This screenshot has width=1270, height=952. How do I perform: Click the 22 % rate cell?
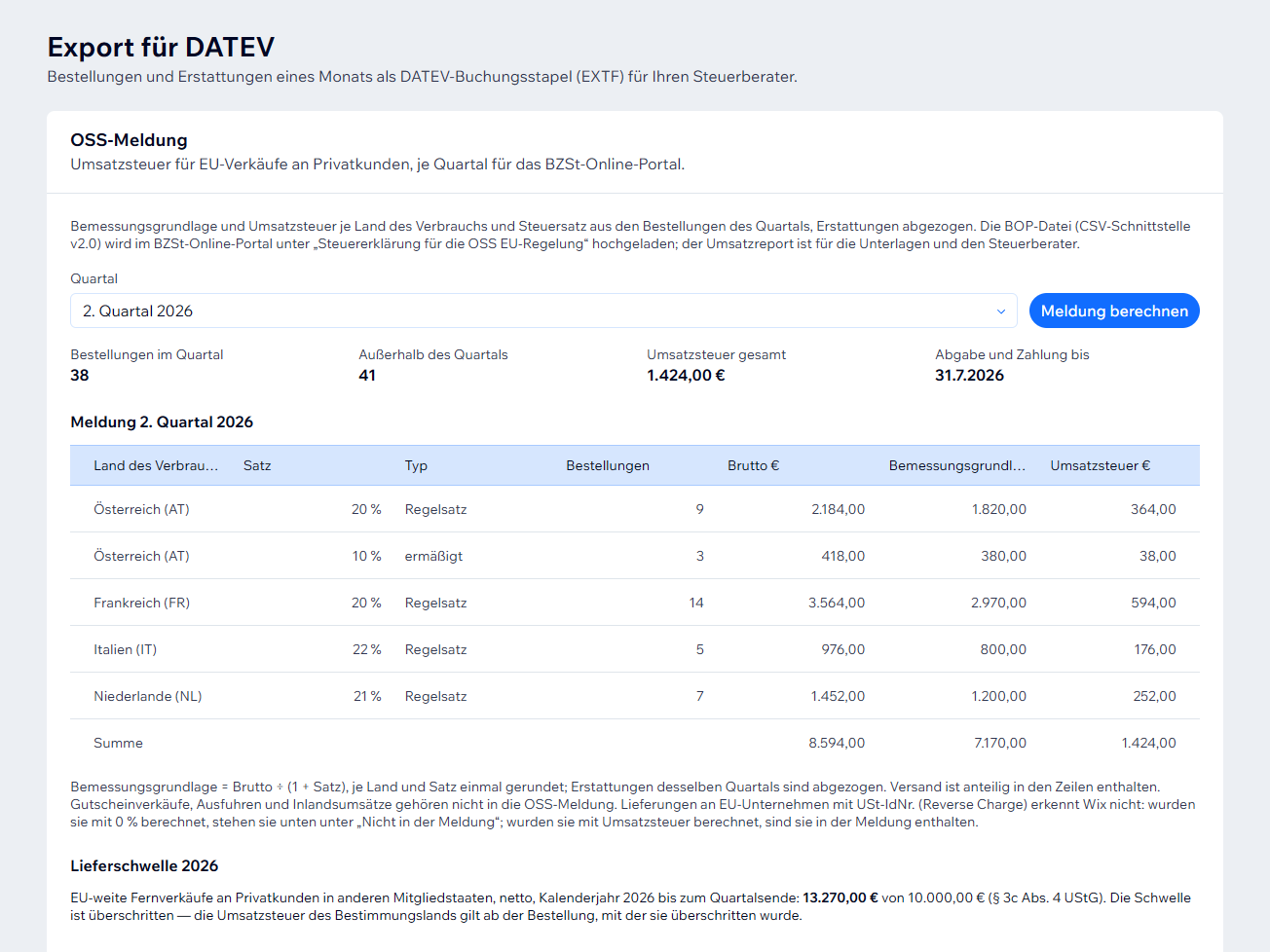[367, 649]
